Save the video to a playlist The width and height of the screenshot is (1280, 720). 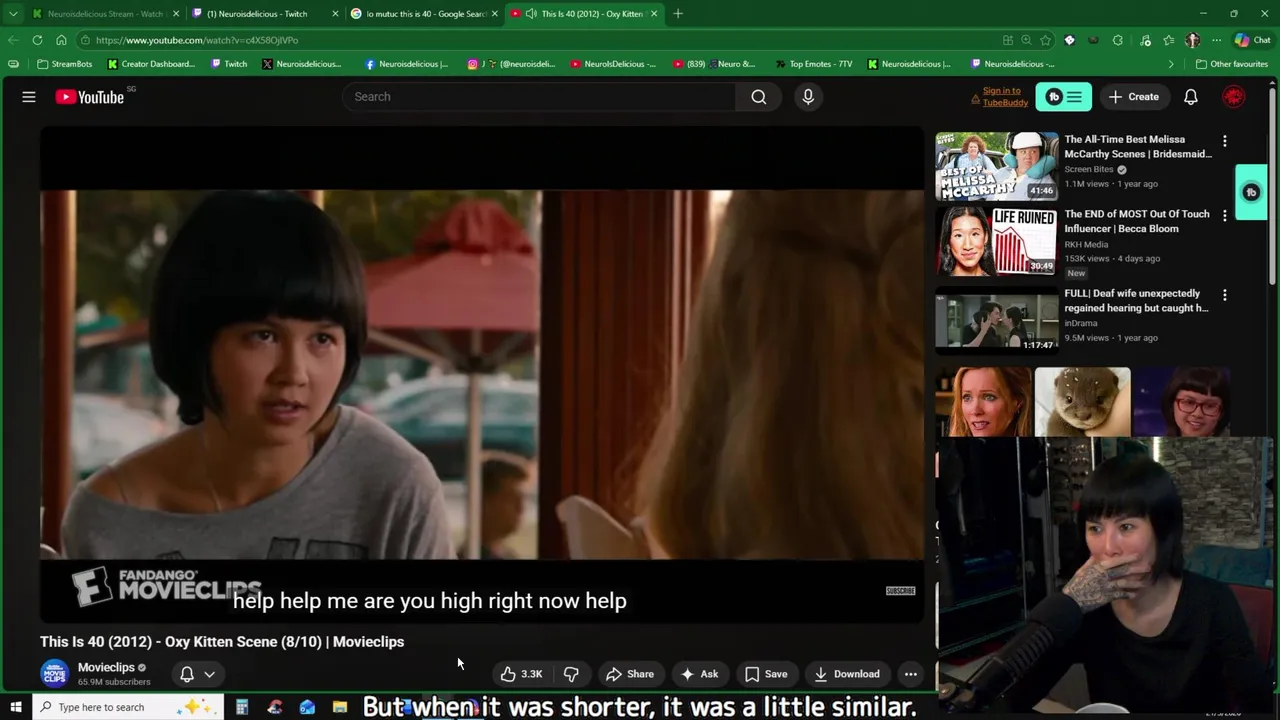[x=766, y=674]
